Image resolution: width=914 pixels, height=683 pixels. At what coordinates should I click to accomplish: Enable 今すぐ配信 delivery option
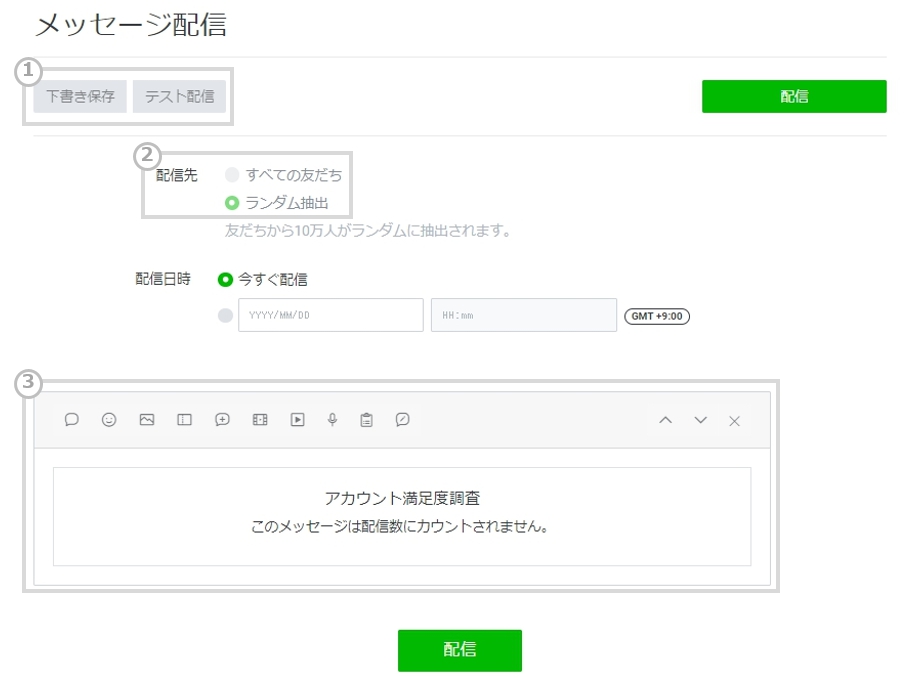coord(225,279)
